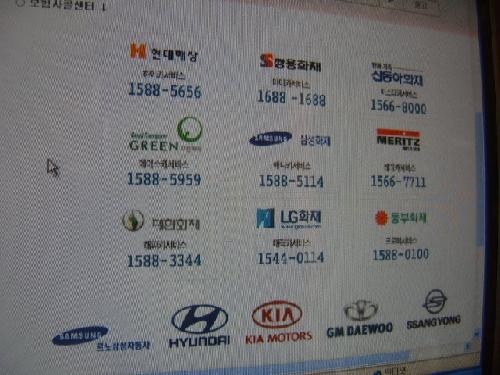Open the Hyundai car maker logo
The height and width of the screenshot is (375, 500).
[199, 326]
